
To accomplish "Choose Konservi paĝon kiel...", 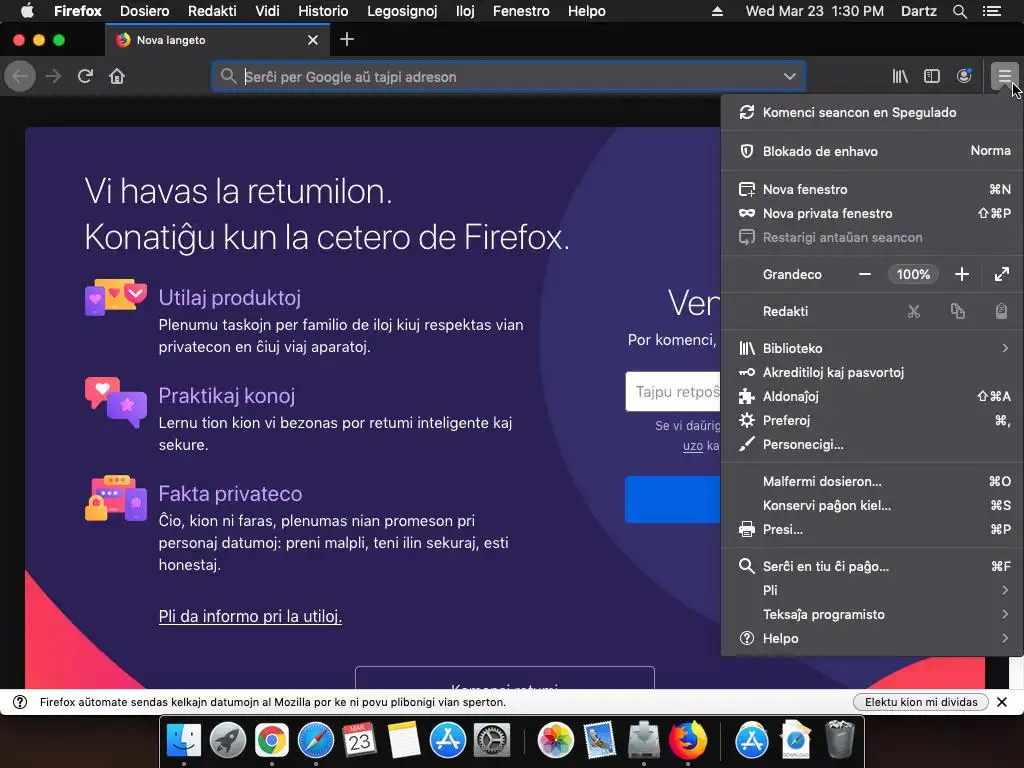I will tap(872, 505).
